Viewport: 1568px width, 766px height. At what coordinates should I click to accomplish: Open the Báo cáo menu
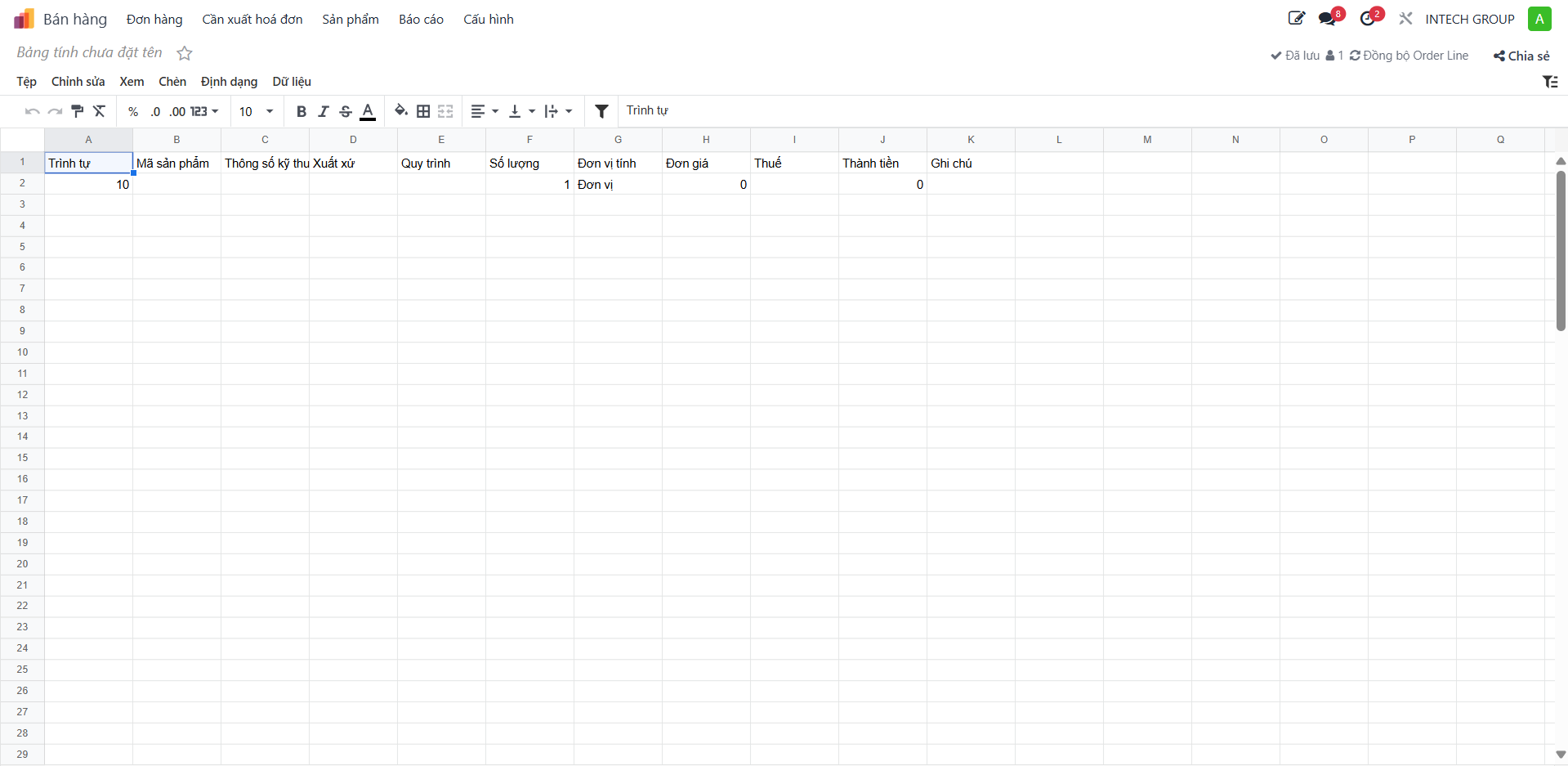coord(421,20)
